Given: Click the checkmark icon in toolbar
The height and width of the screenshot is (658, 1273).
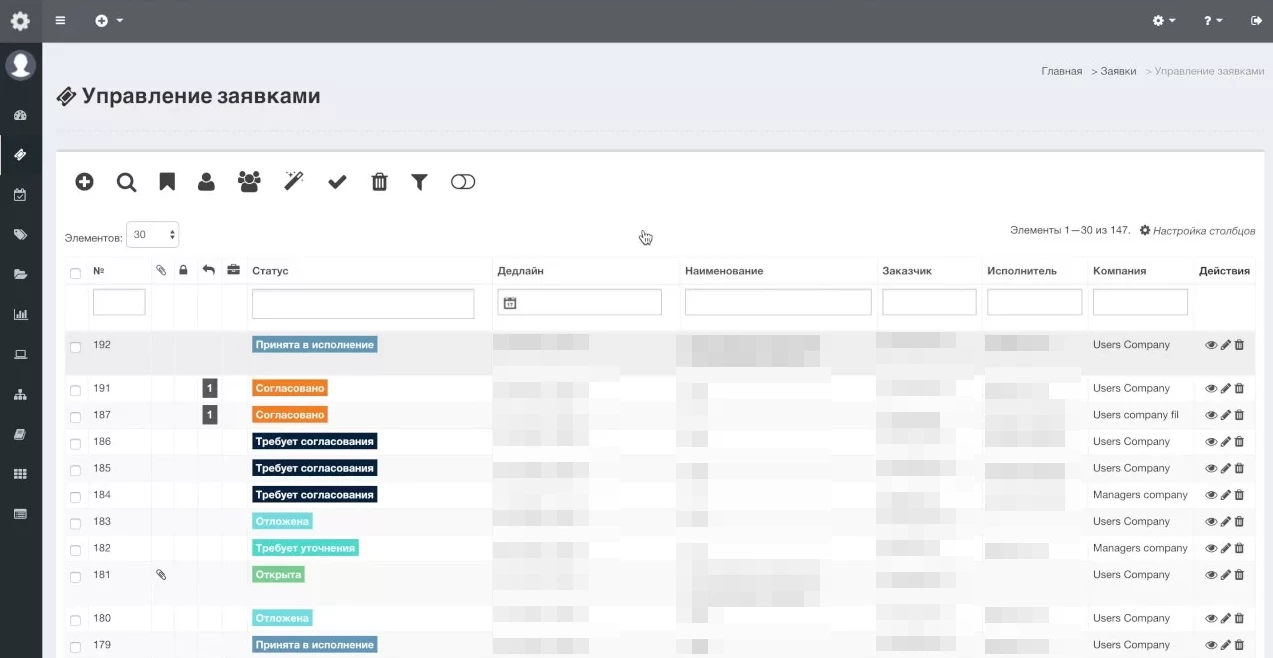Looking at the screenshot, I should (x=337, y=182).
